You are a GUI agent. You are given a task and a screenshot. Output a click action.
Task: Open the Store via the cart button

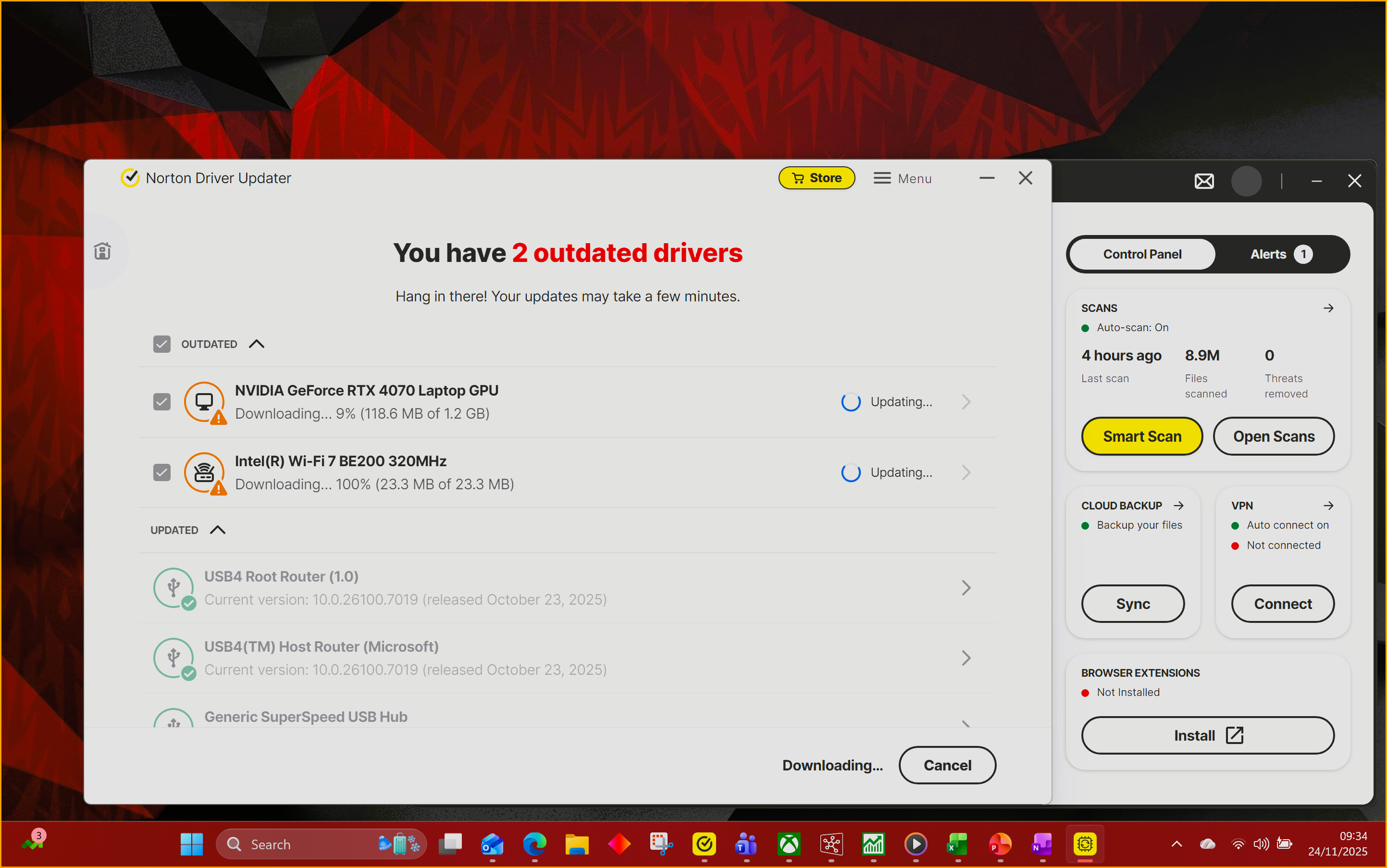point(817,178)
